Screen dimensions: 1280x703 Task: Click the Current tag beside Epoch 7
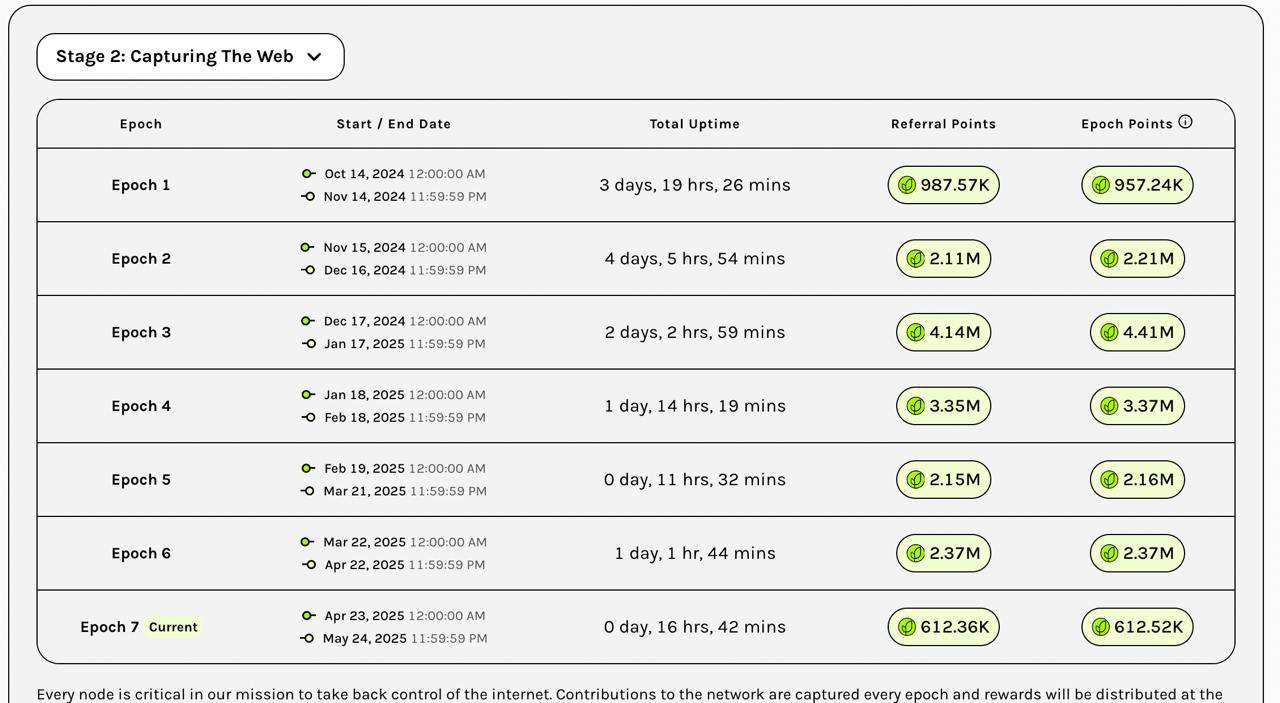(173, 627)
